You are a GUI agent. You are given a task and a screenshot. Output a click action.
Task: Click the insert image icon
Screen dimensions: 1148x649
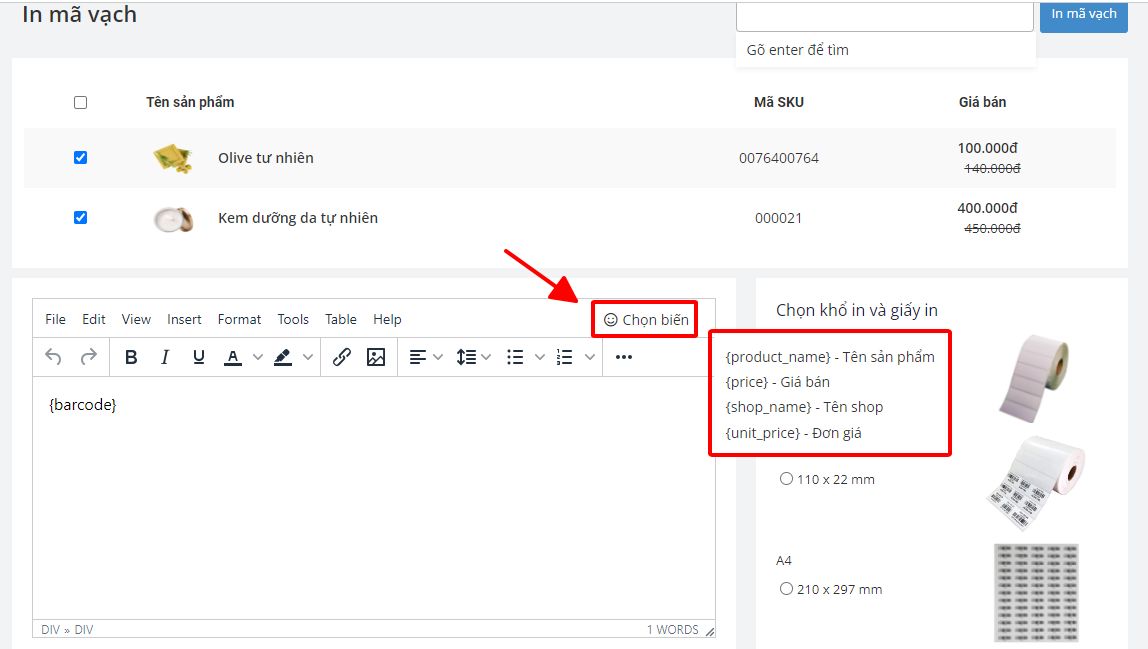click(376, 357)
